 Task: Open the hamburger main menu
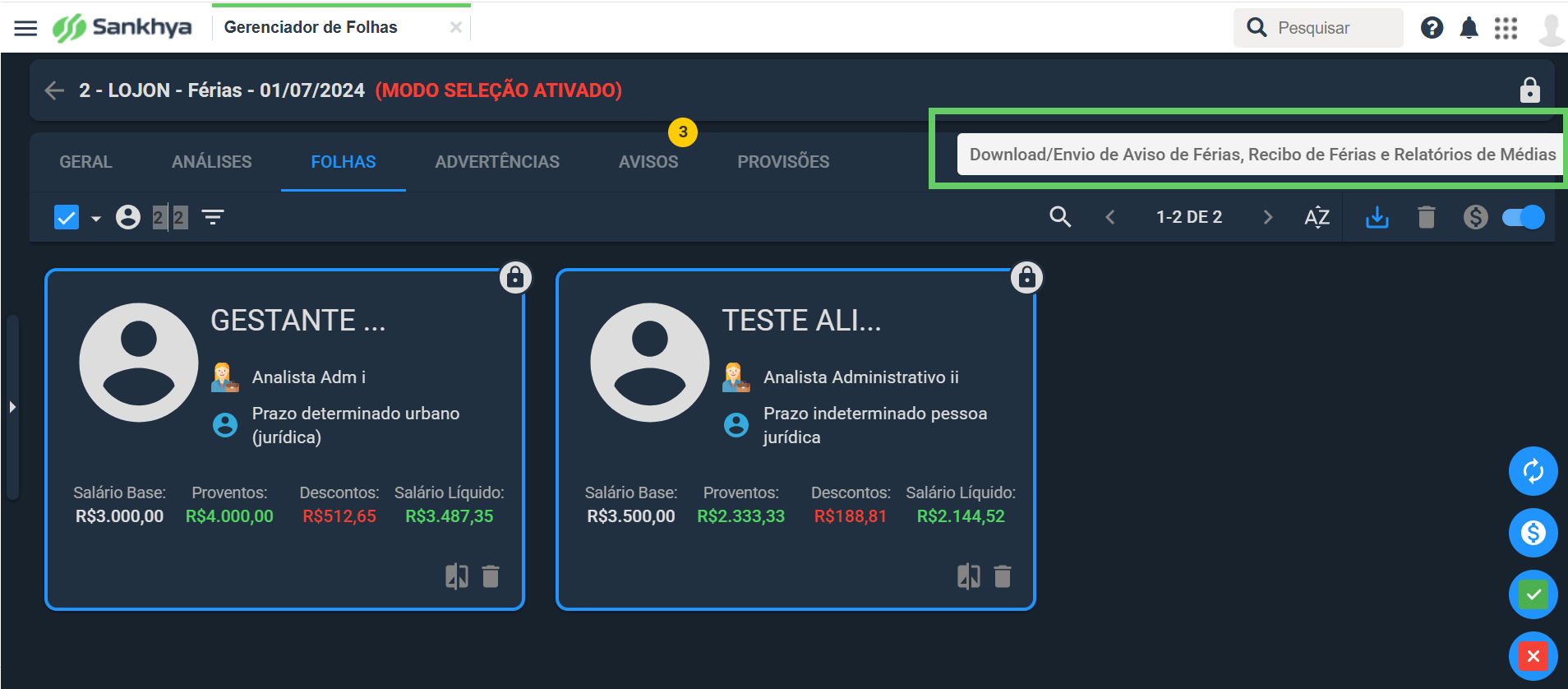point(25,28)
